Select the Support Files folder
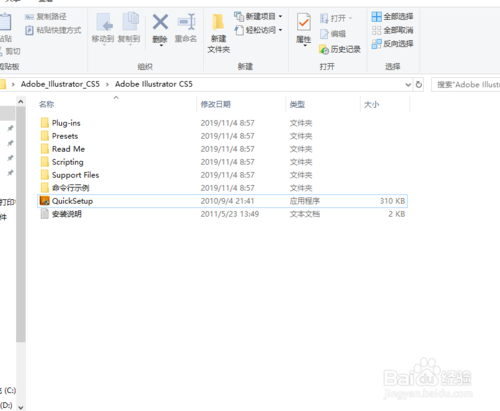 (222, 175)
